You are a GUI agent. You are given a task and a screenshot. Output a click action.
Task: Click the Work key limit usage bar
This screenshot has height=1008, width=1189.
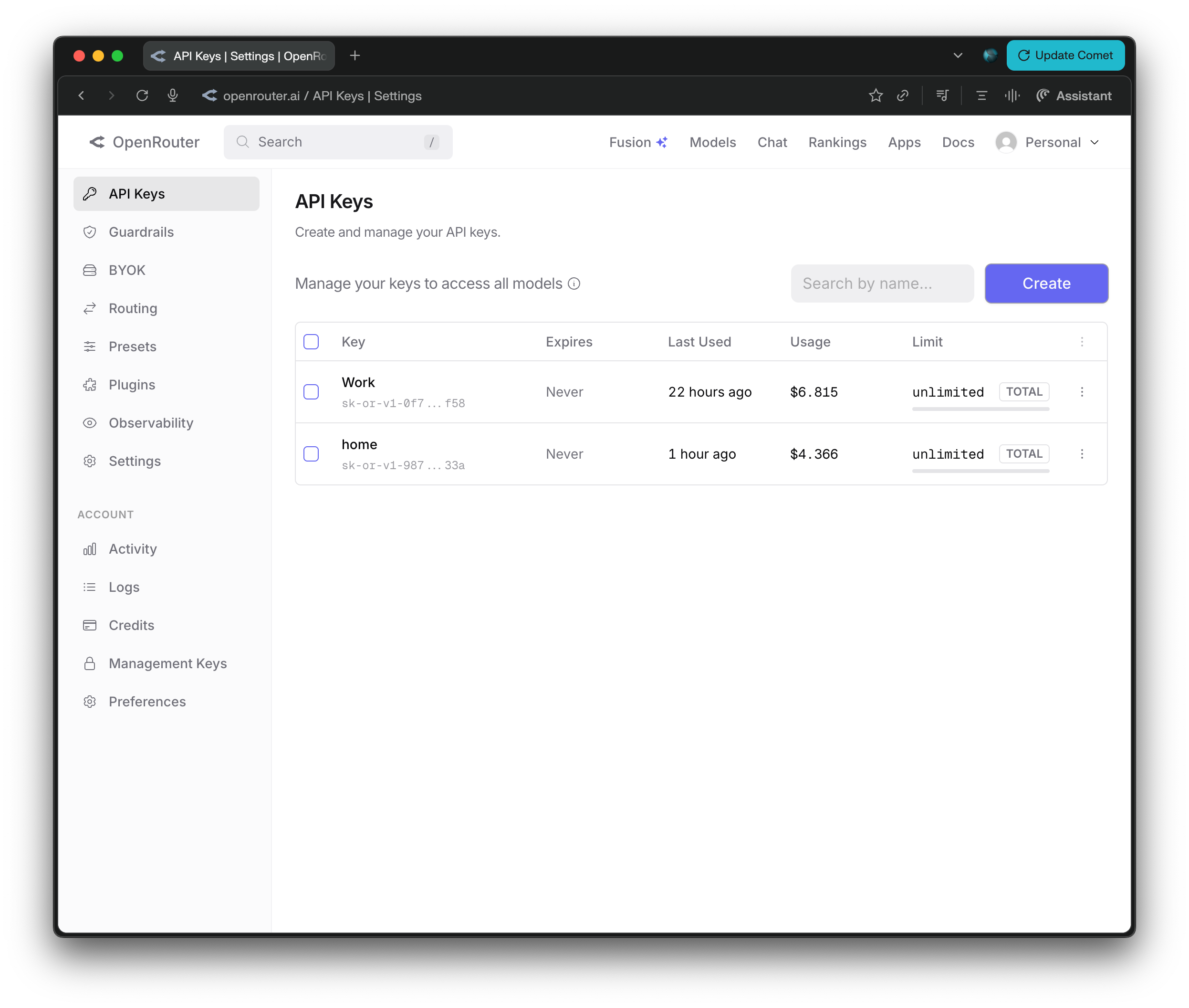point(980,409)
